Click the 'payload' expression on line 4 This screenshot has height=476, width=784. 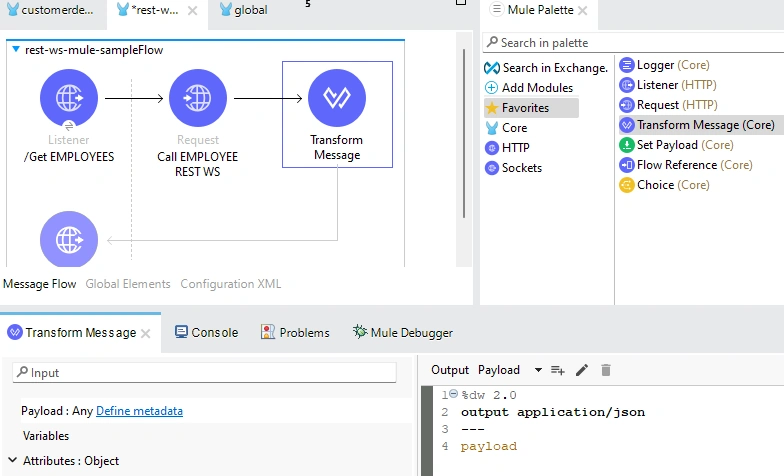pyautogui.click(x=488, y=446)
